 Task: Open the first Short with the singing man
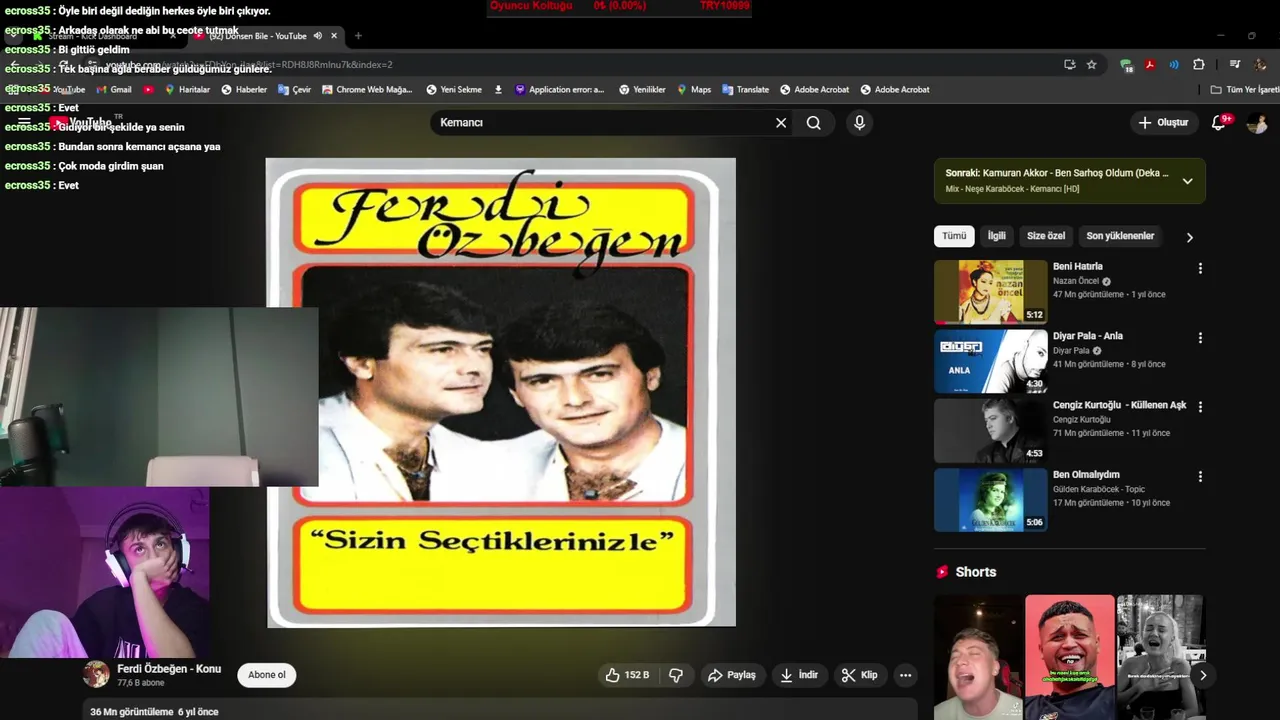point(978,657)
